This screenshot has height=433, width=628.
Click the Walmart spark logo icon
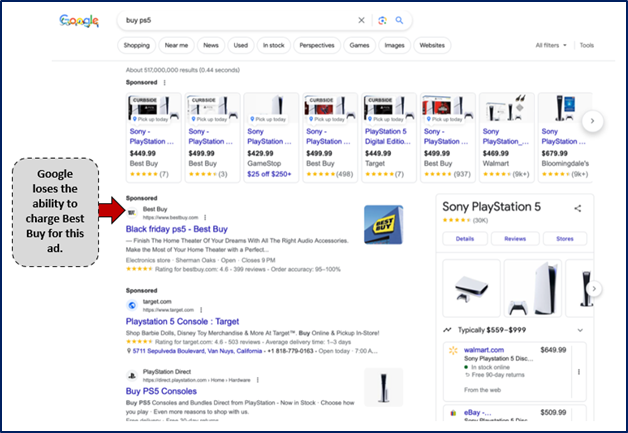(x=453, y=350)
